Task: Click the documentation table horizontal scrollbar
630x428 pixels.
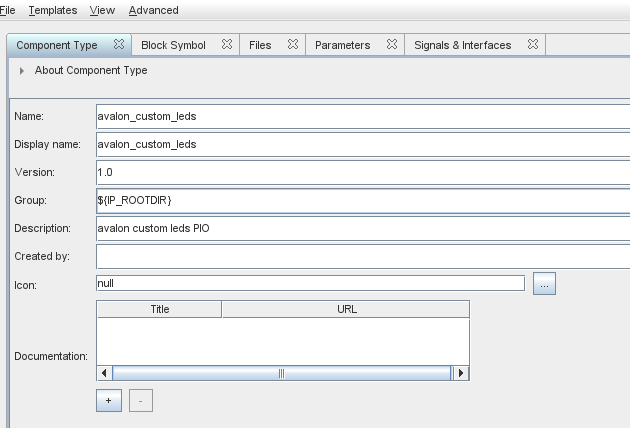Action: point(282,373)
